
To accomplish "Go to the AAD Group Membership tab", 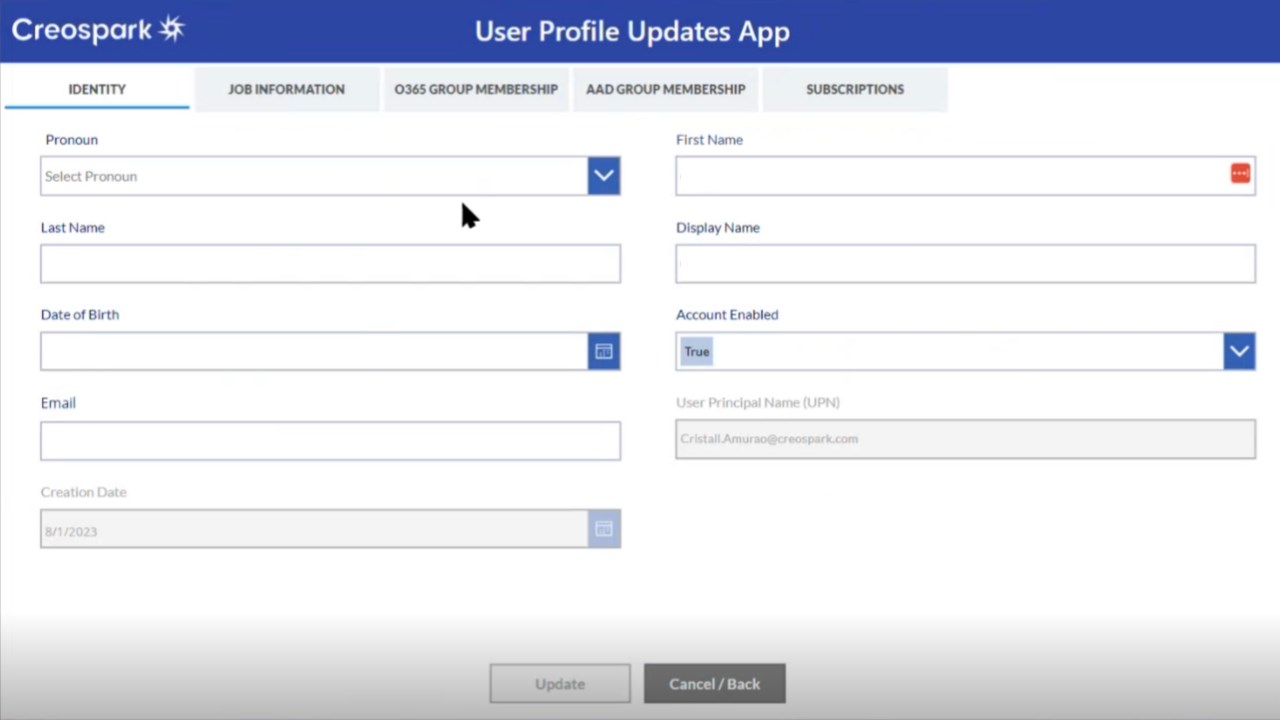I will (x=666, y=89).
